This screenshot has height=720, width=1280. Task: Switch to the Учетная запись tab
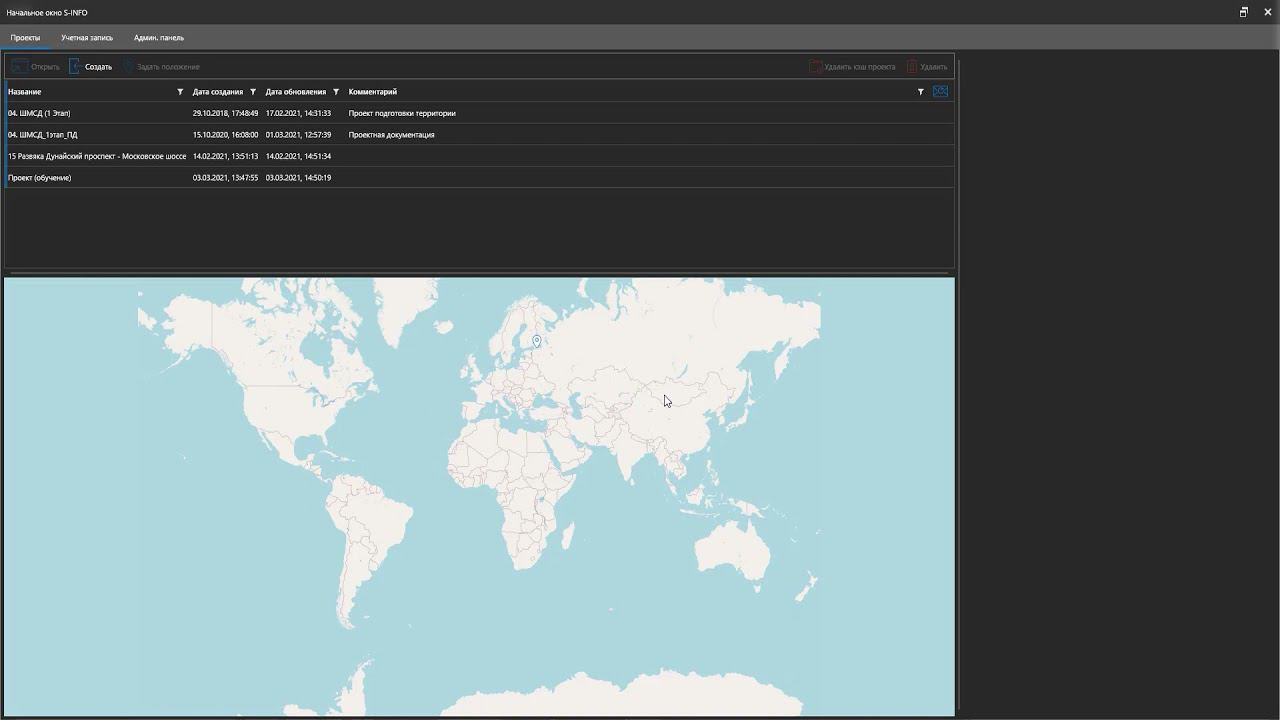pos(87,38)
